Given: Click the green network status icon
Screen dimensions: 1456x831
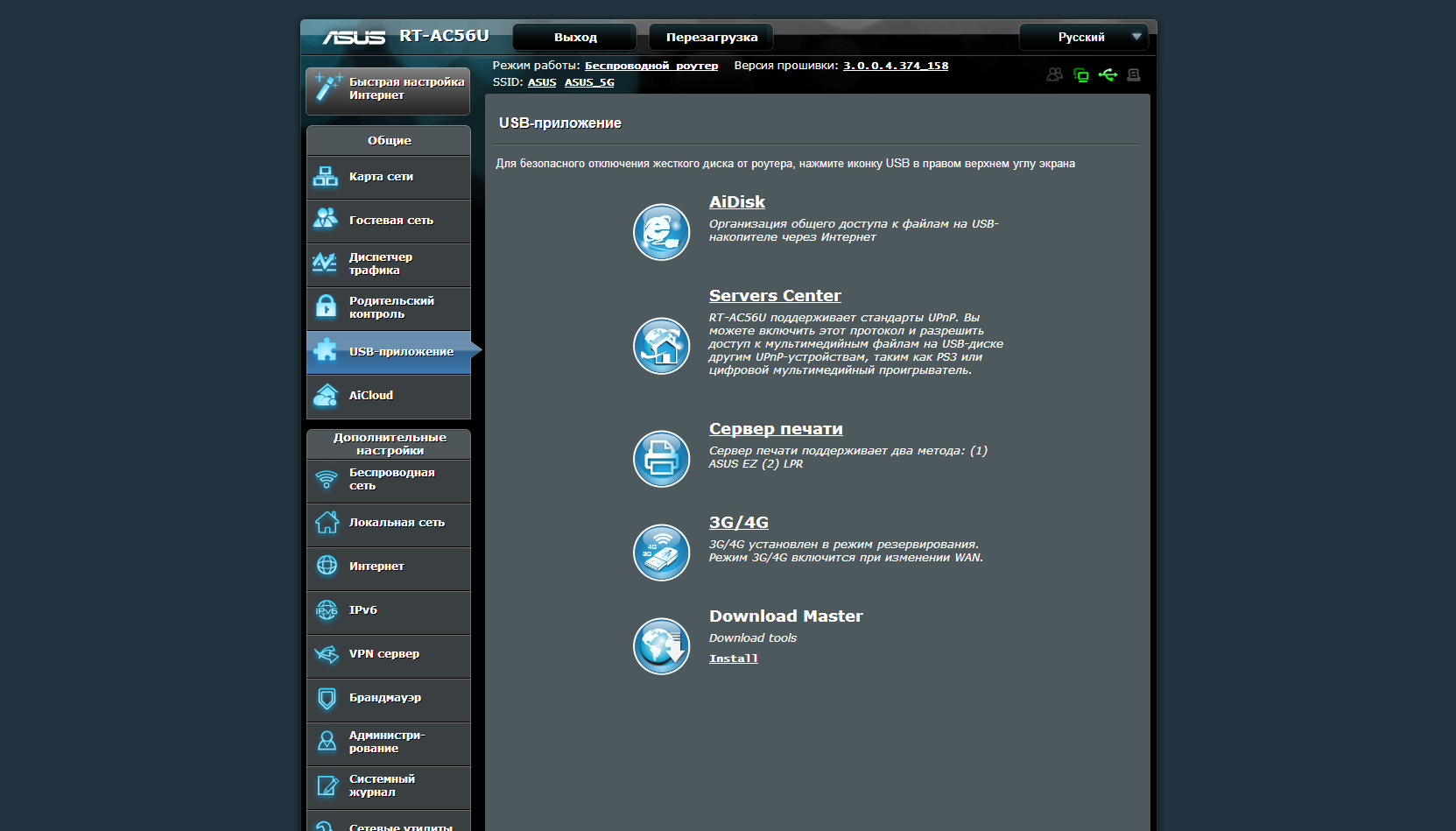Looking at the screenshot, I should [1081, 74].
